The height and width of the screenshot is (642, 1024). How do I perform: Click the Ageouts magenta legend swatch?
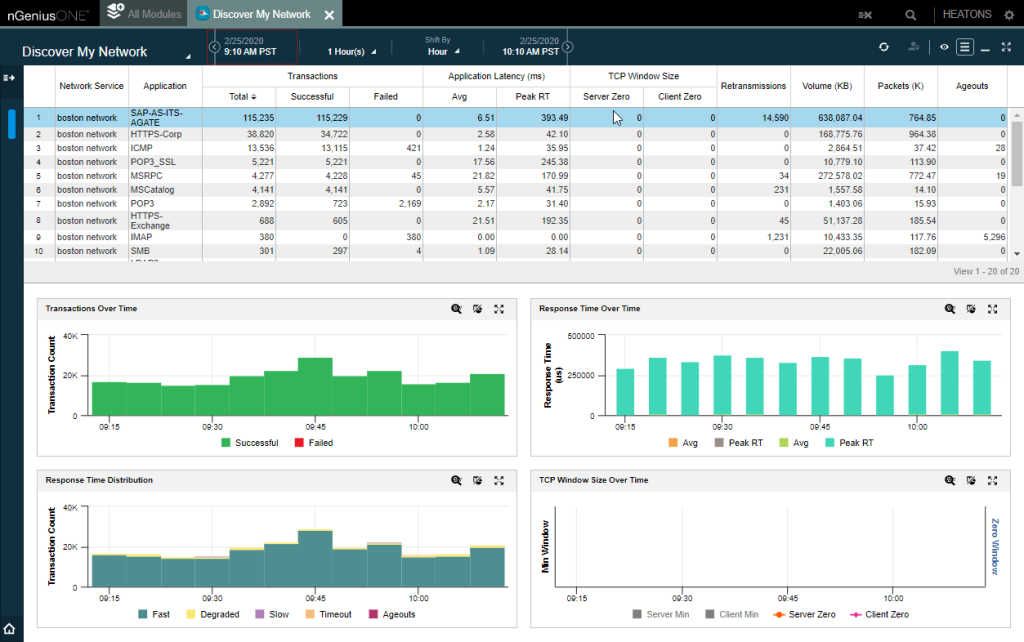[374, 615]
